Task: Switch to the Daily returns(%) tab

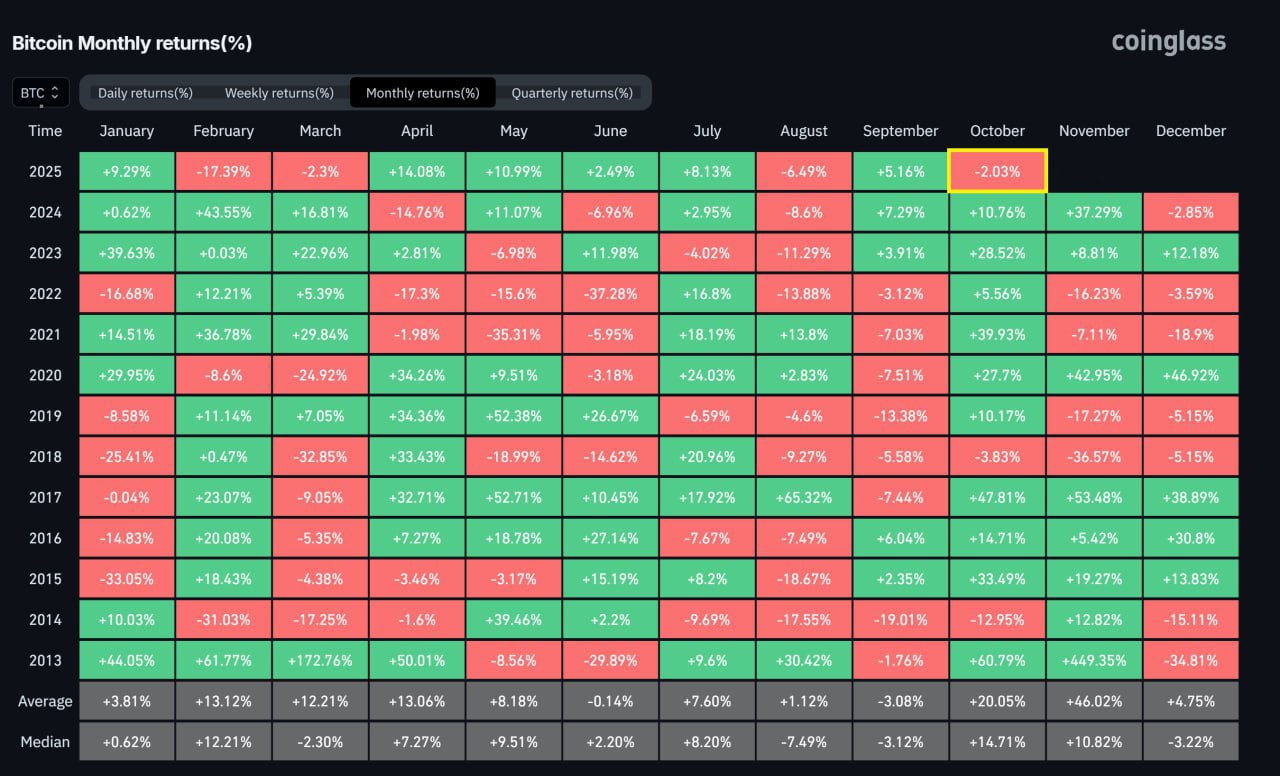Action: pyautogui.click(x=145, y=93)
